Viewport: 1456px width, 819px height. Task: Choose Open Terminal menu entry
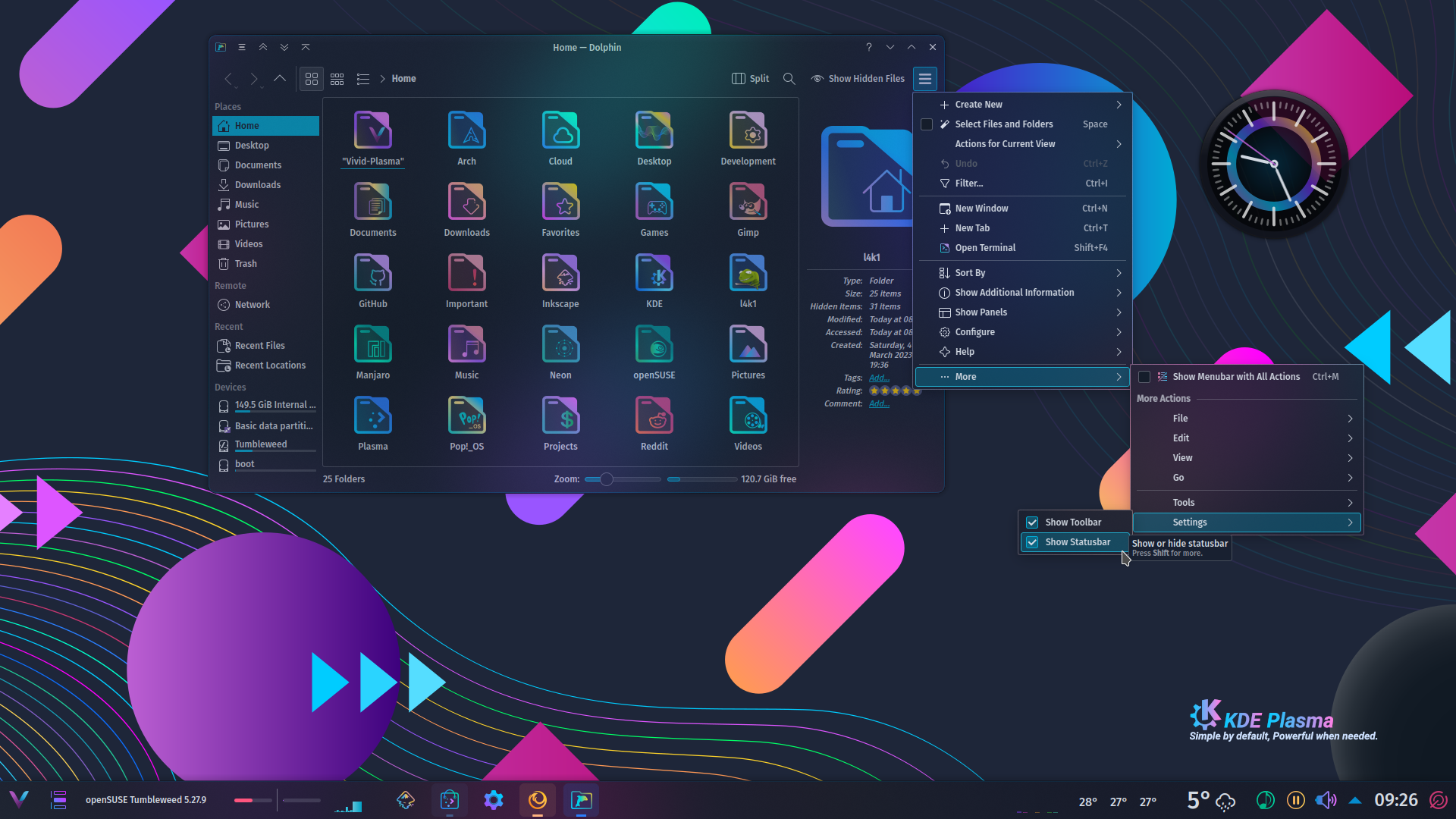pyautogui.click(x=1023, y=248)
